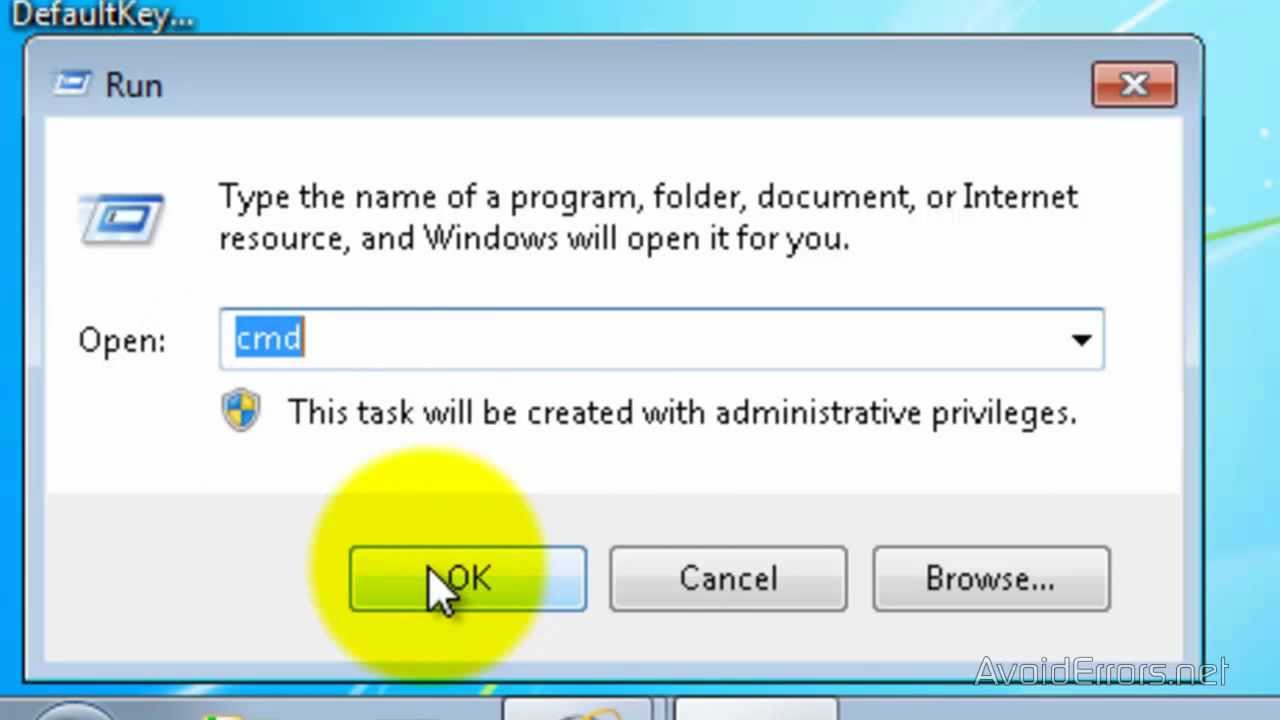Viewport: 1280px width, 720px height.
Task: Click the 'created with administrative privileges' text
Action: 802,412
